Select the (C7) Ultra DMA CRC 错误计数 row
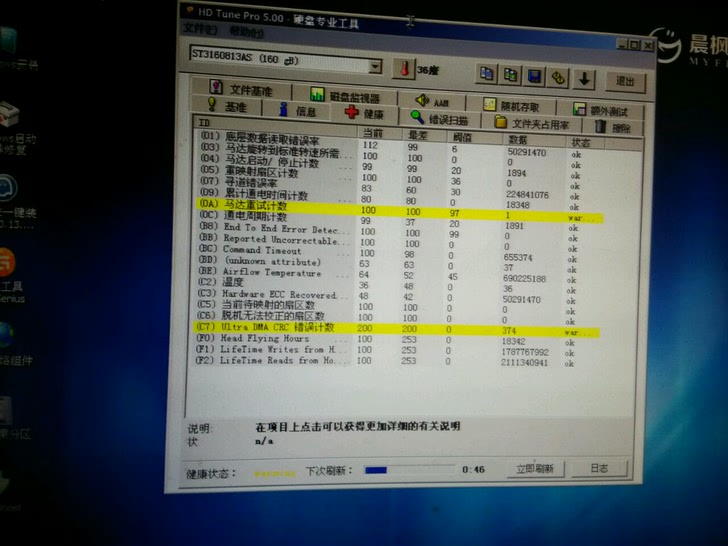 (x=396, y=329)
